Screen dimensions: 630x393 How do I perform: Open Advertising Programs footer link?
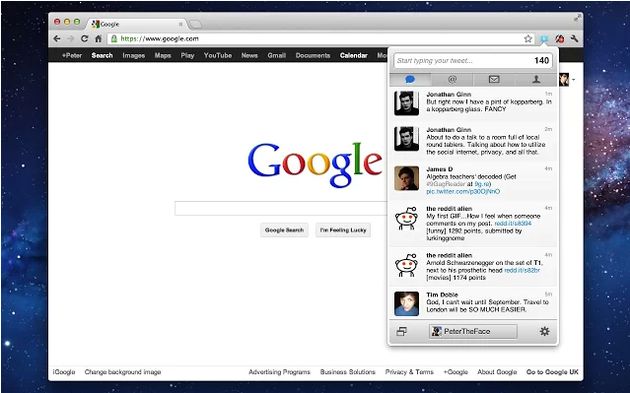tap(279, 372)
